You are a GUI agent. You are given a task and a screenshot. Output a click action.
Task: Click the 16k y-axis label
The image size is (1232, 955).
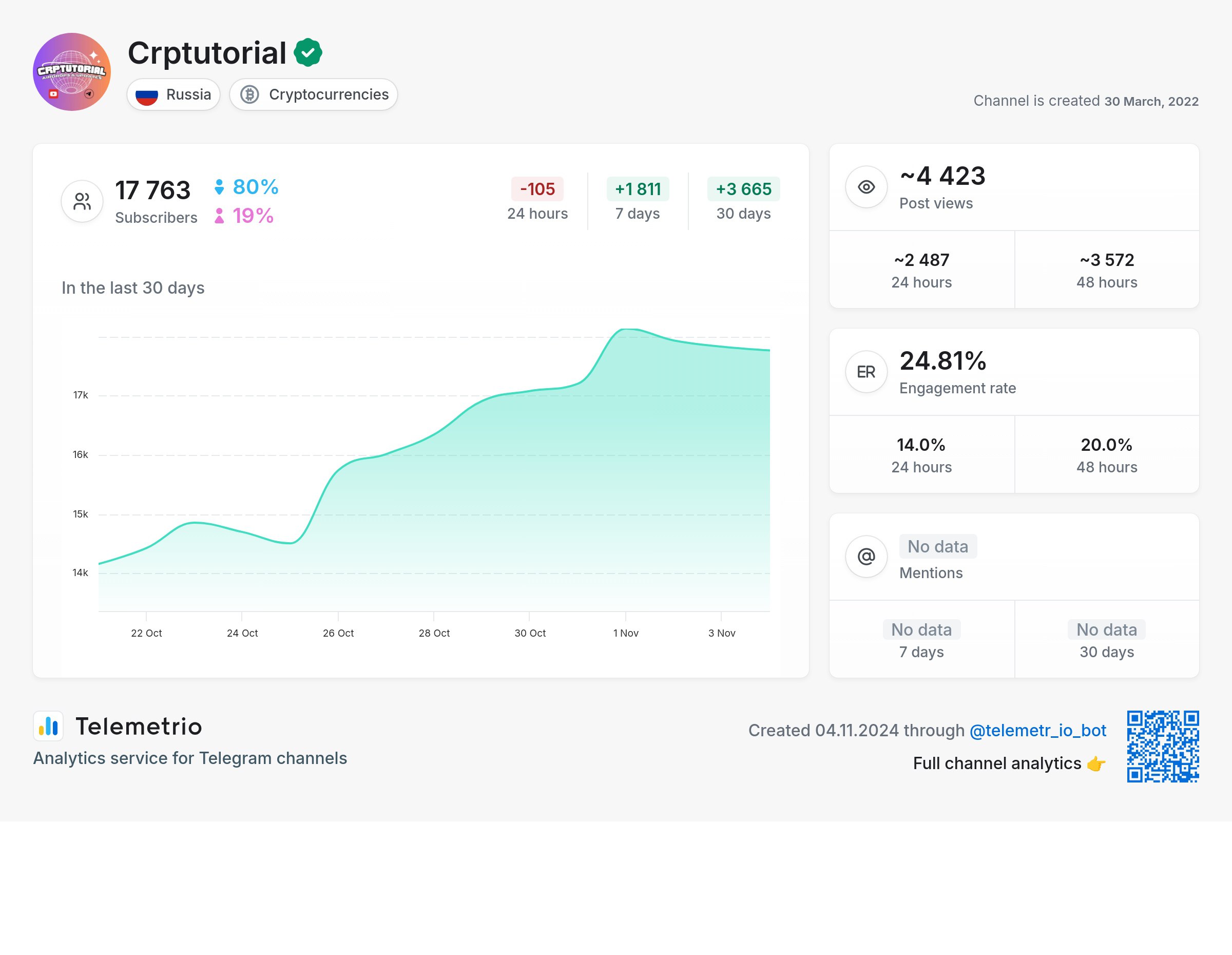(x=81, y=455)
